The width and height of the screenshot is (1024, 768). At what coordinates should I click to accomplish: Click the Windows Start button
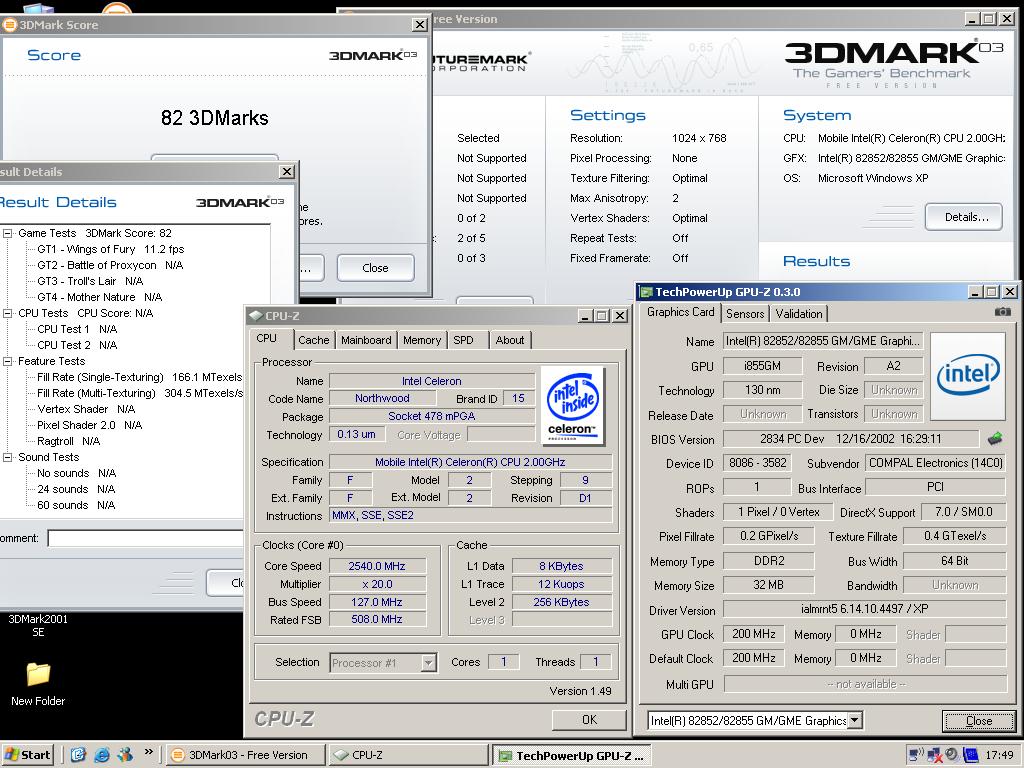point(27,755)
